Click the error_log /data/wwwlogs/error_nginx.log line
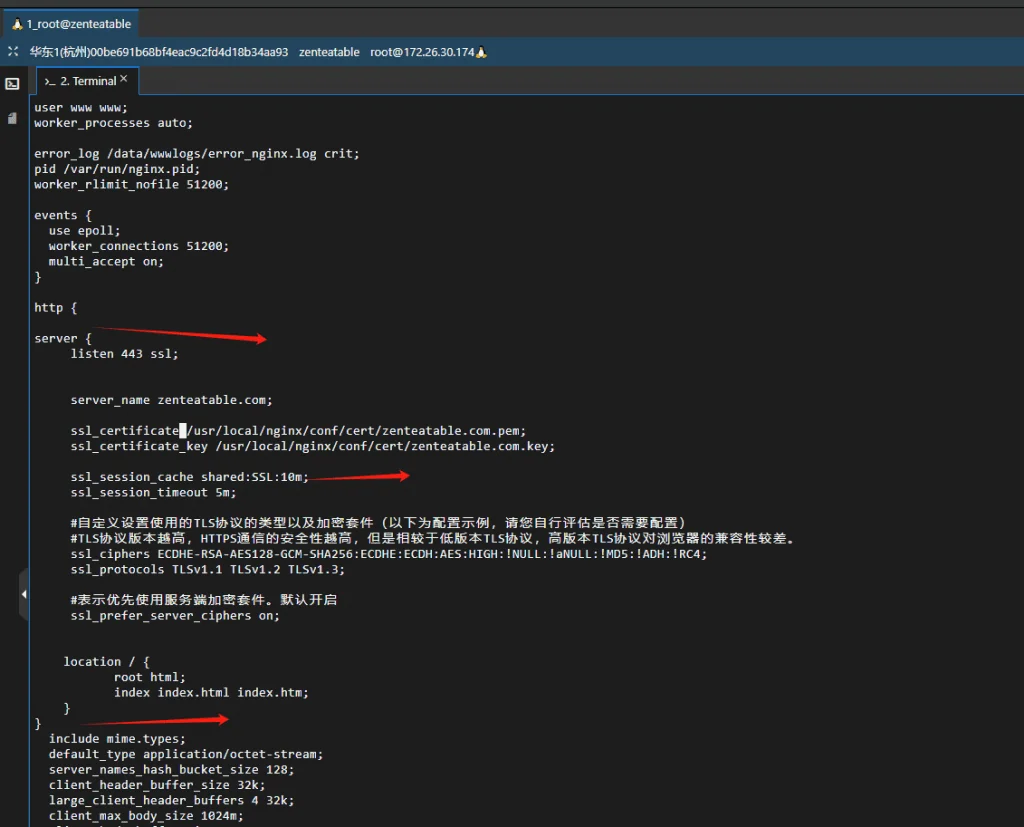 click(x=197, y=154)
